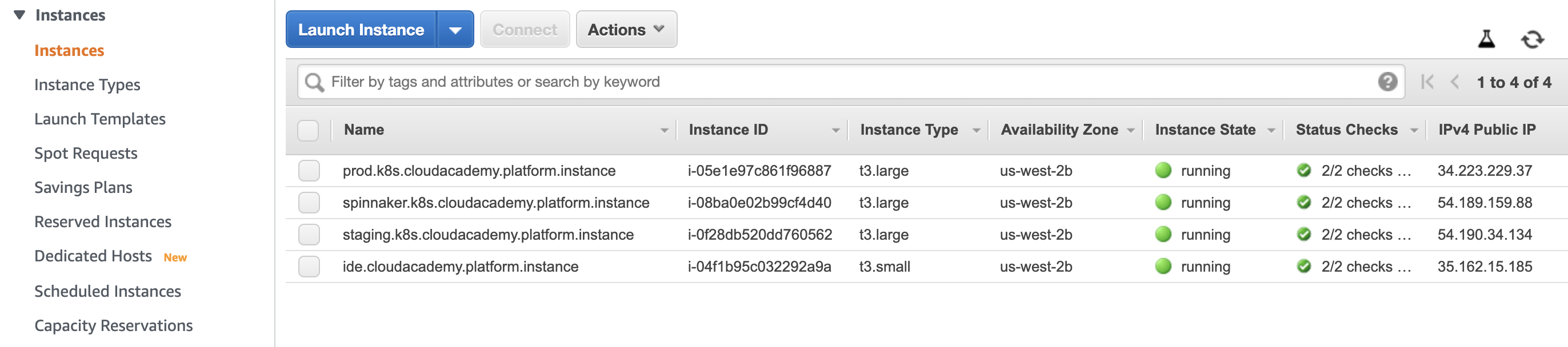Sort by the Instance State column
The height and width of the screenshot is (347, 1568).
[x=1205, y=130]
